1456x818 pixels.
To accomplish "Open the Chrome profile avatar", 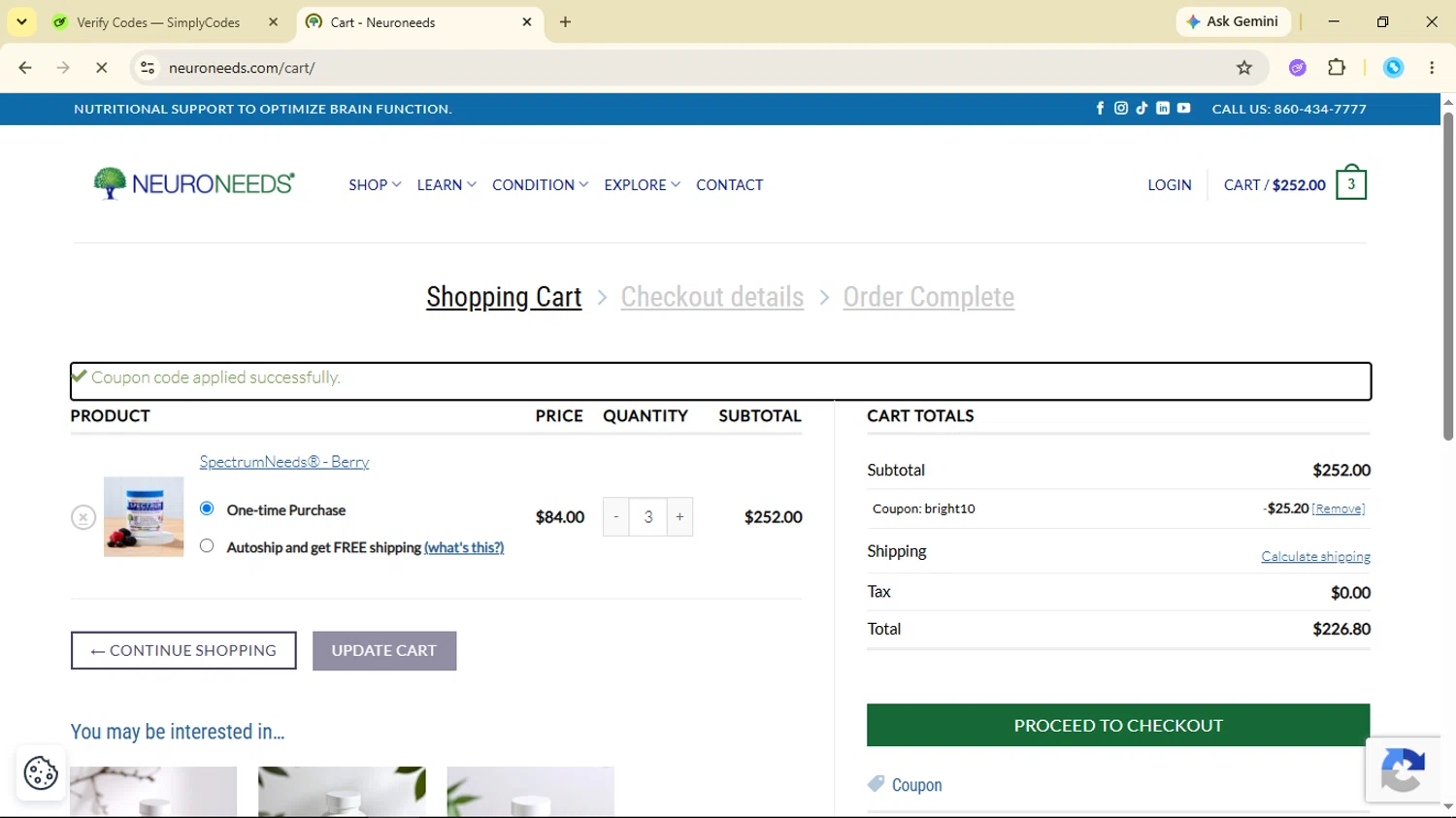I will coord(1394,68).
